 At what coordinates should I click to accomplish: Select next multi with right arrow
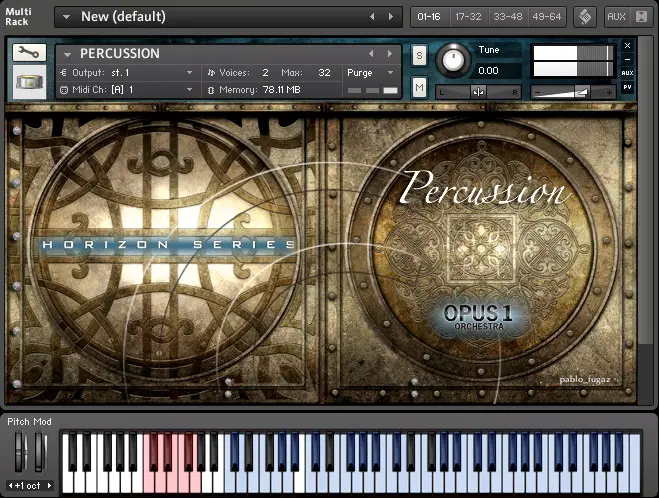(391, 17)
